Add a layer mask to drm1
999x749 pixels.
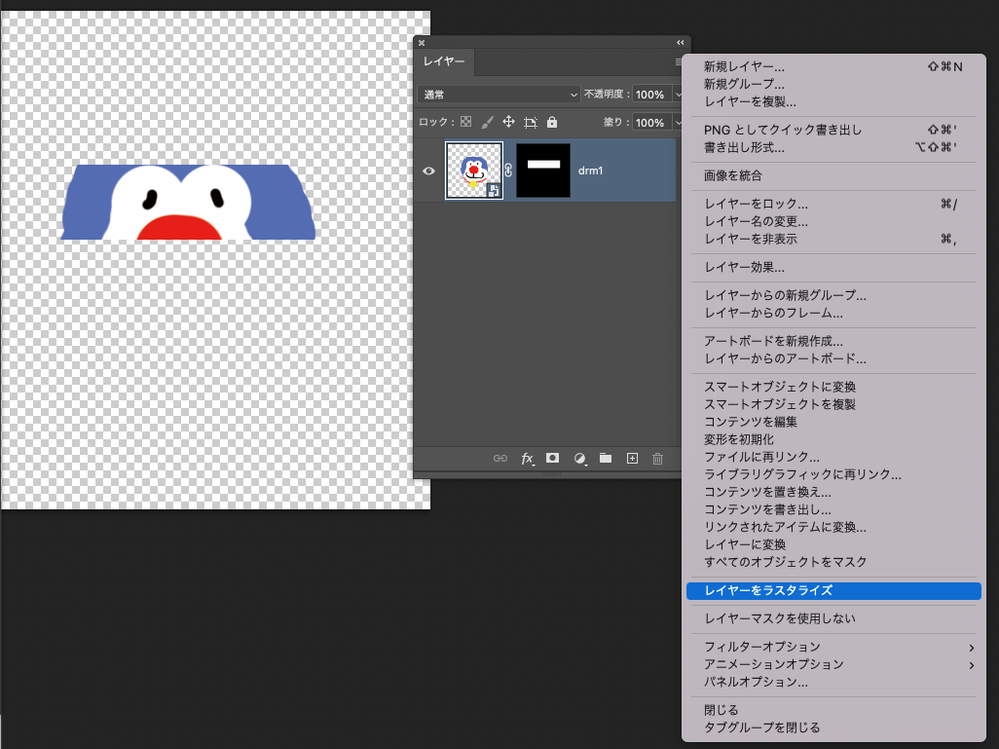coord(552,458)
